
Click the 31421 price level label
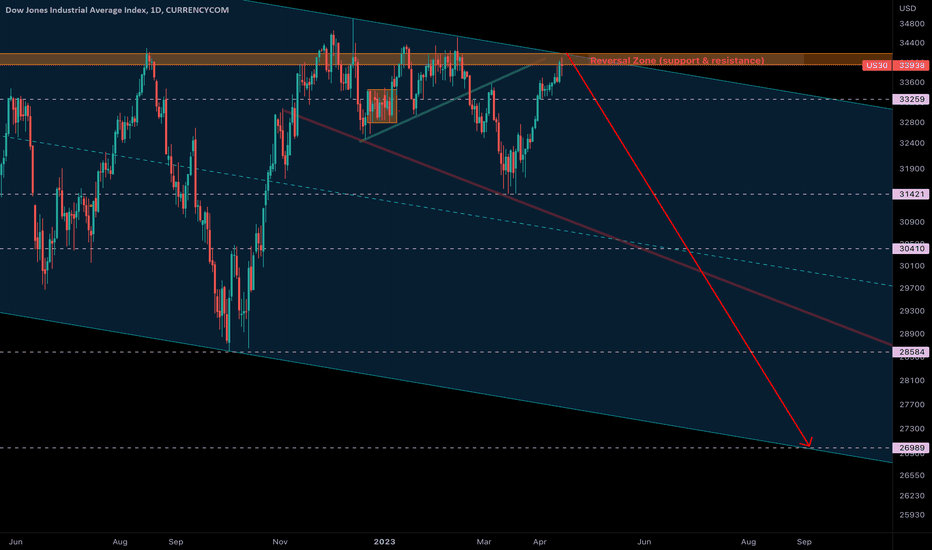tap(911, 194)
